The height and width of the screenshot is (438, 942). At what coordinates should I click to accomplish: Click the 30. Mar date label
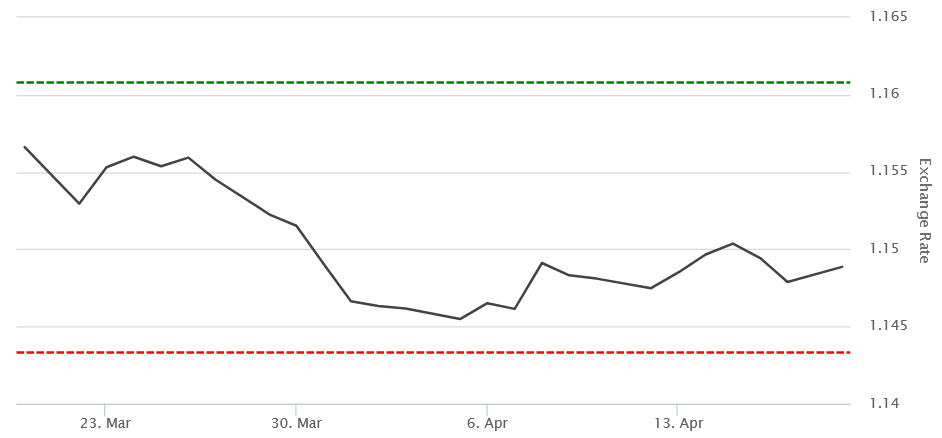296,423
